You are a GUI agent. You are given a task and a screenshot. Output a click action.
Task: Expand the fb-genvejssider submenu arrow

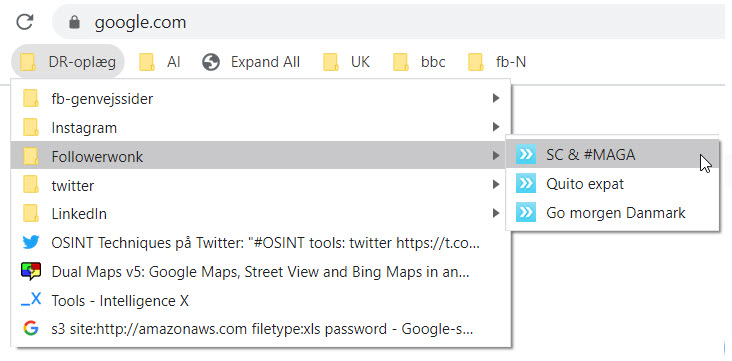click(x=496, y=99)
